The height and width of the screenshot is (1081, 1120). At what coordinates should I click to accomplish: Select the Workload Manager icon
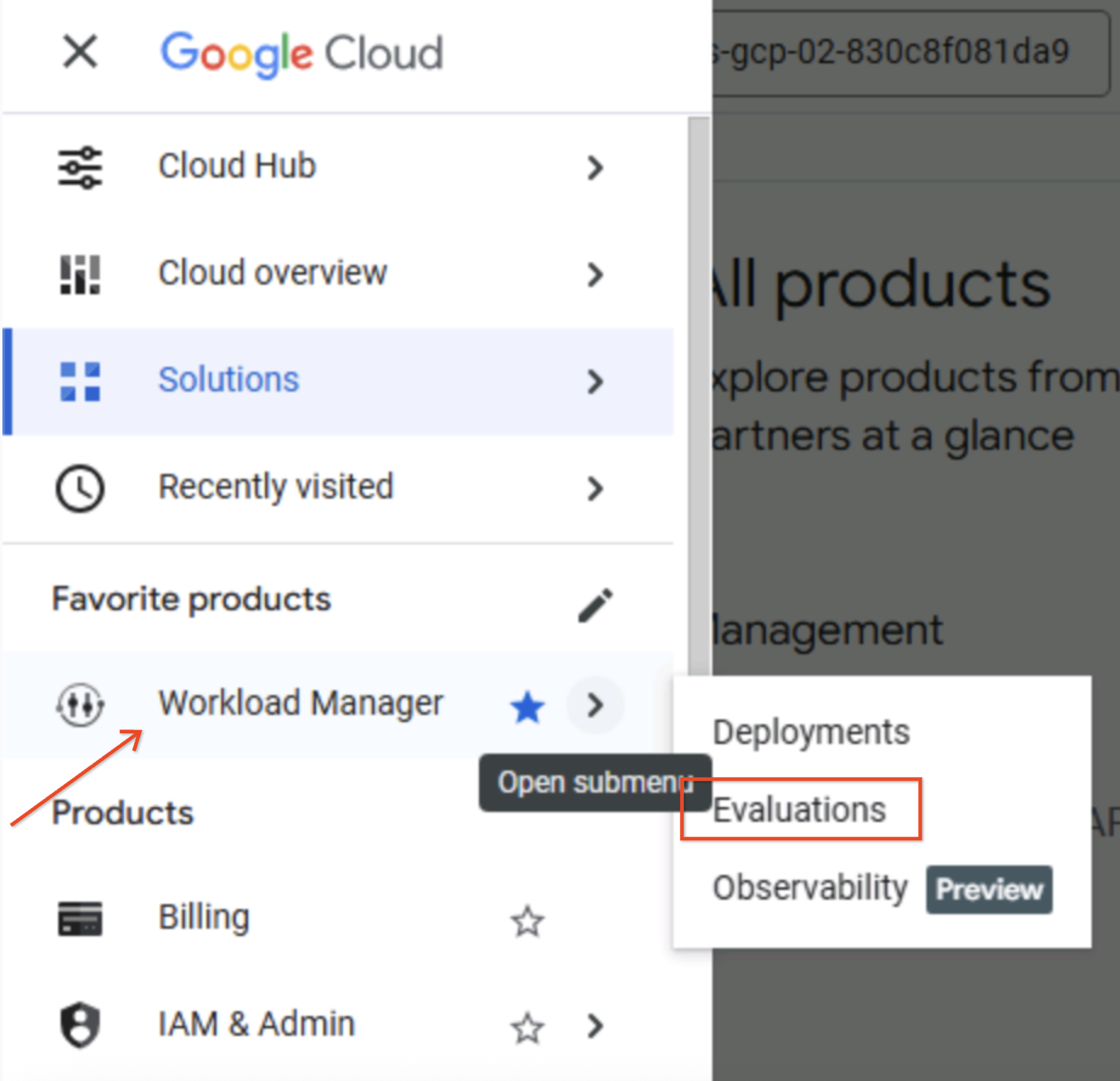79,704
